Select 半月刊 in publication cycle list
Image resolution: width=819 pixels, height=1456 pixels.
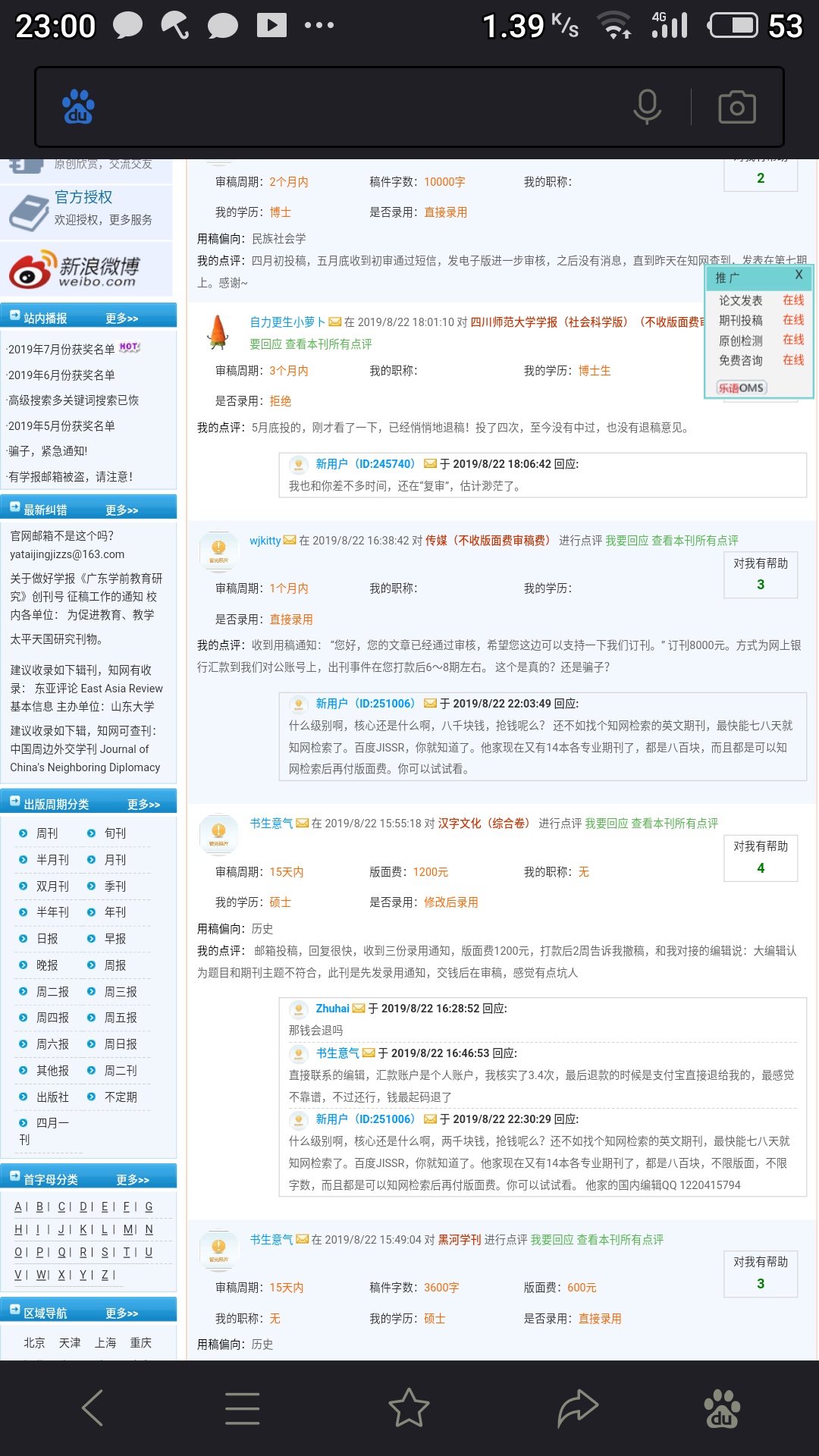52,860
